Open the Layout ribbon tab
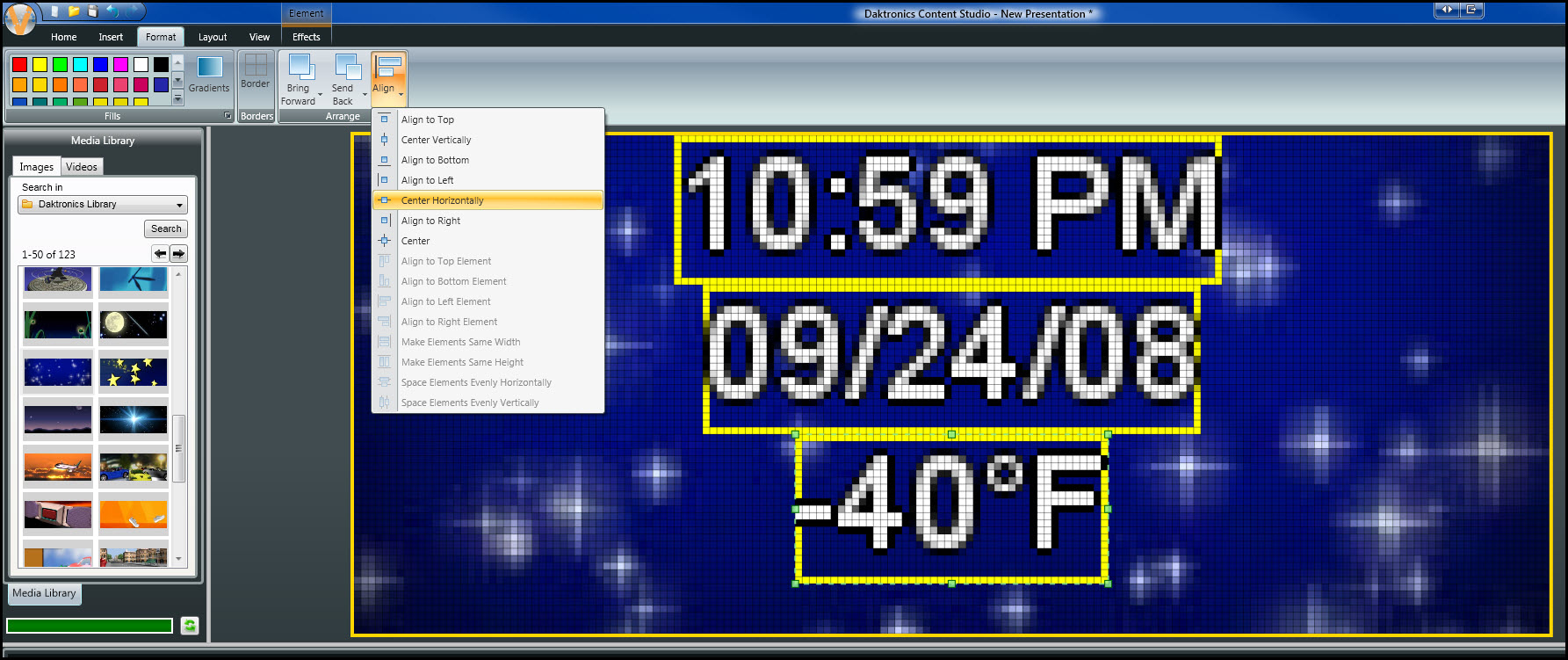This screenshot has height=660, width=1568. 213,37
